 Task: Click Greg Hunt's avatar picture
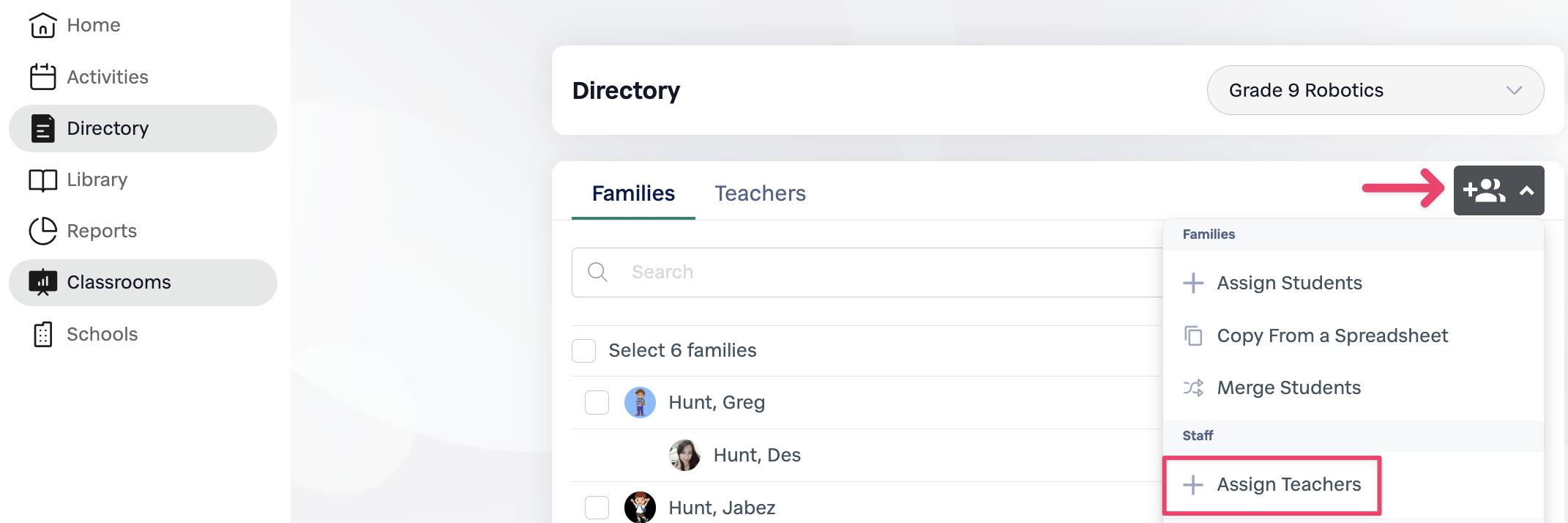pos(640,403)
